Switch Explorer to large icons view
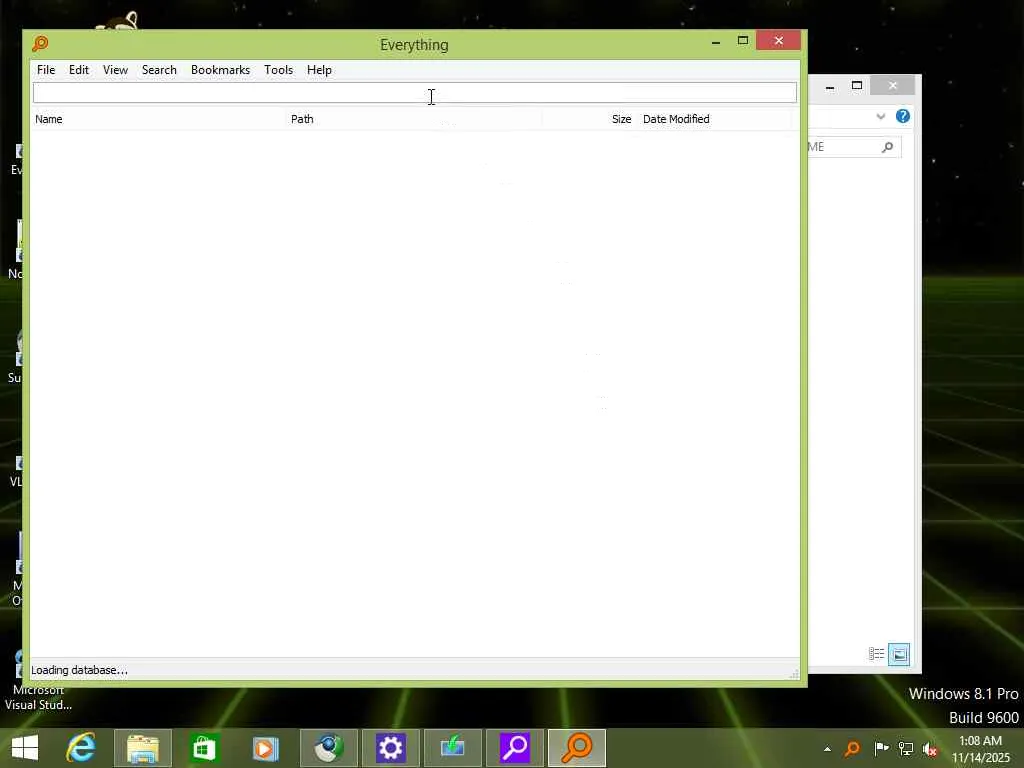This screenshot has height=768, width=1024. (899, 654)
